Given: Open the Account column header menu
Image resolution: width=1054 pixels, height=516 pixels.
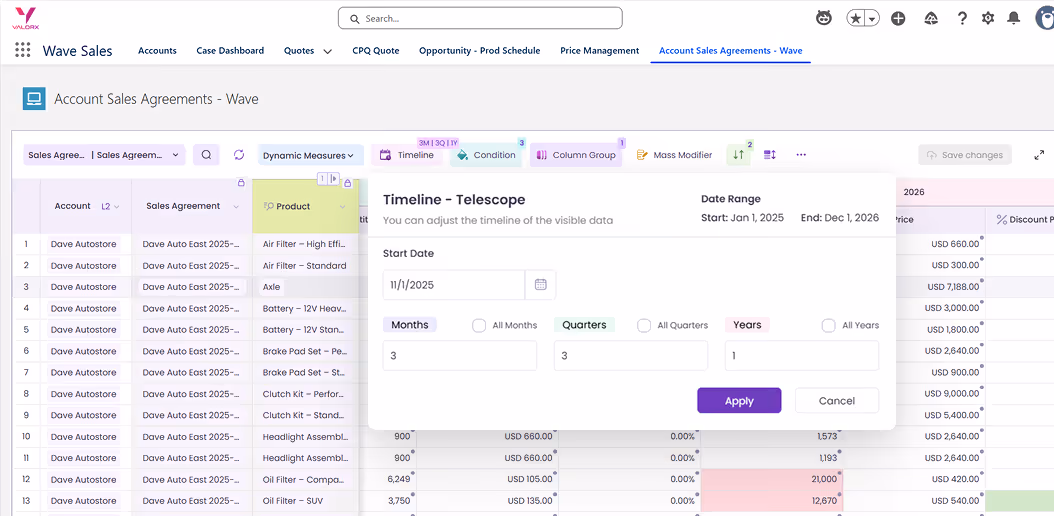Looking at the screenshot, I should pyautogui.click(x=117, y=207).
